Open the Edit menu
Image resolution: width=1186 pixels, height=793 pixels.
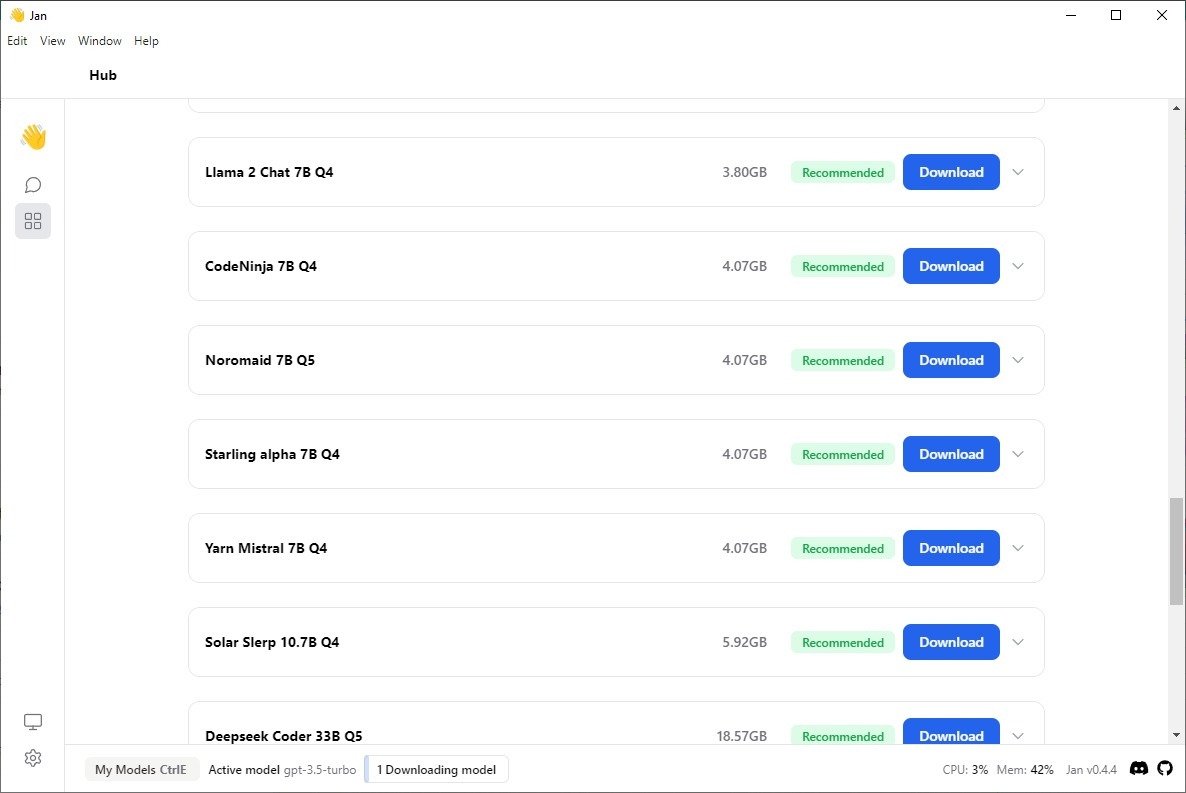17,41
